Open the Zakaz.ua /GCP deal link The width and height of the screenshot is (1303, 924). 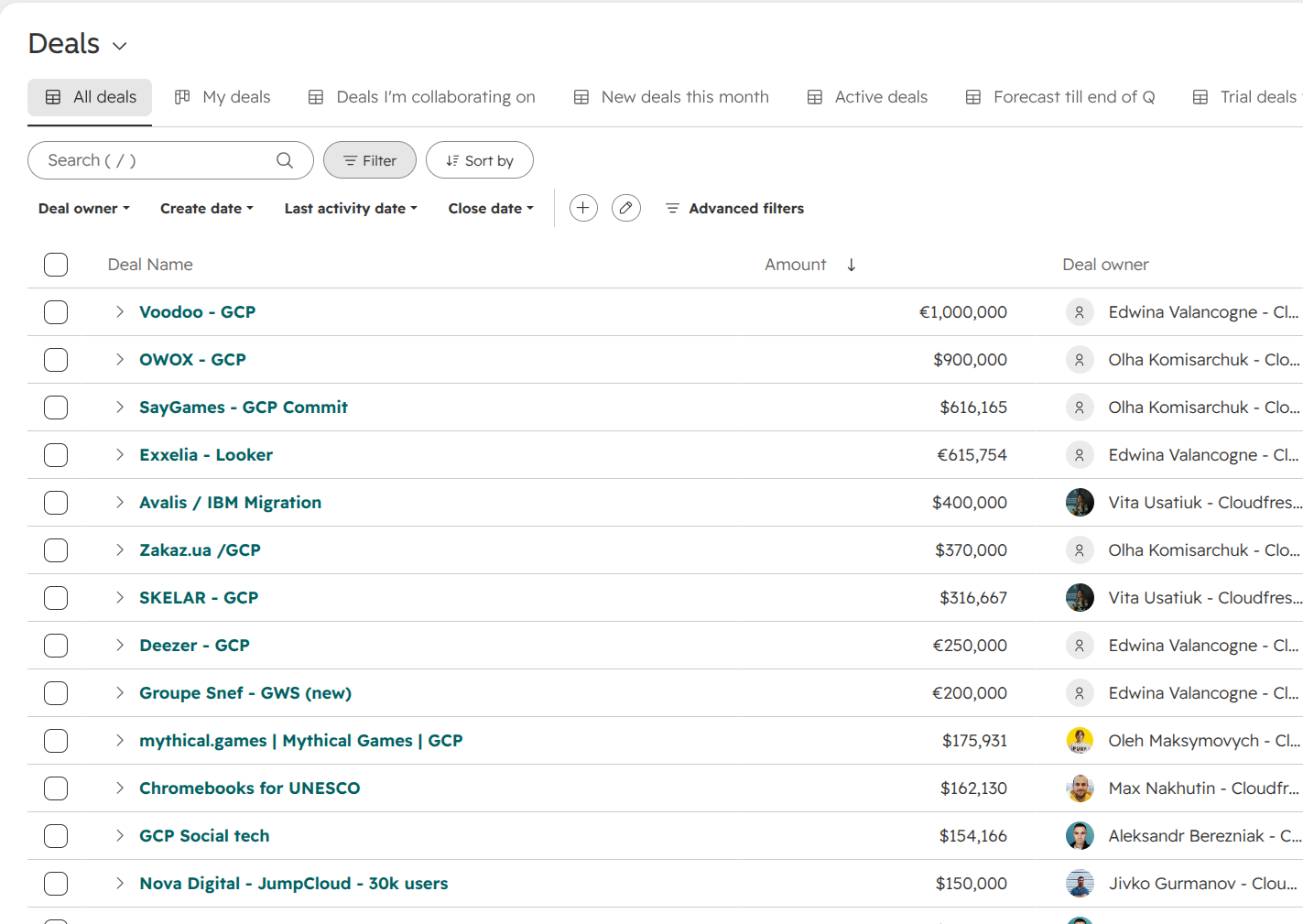tap(200, 550)
